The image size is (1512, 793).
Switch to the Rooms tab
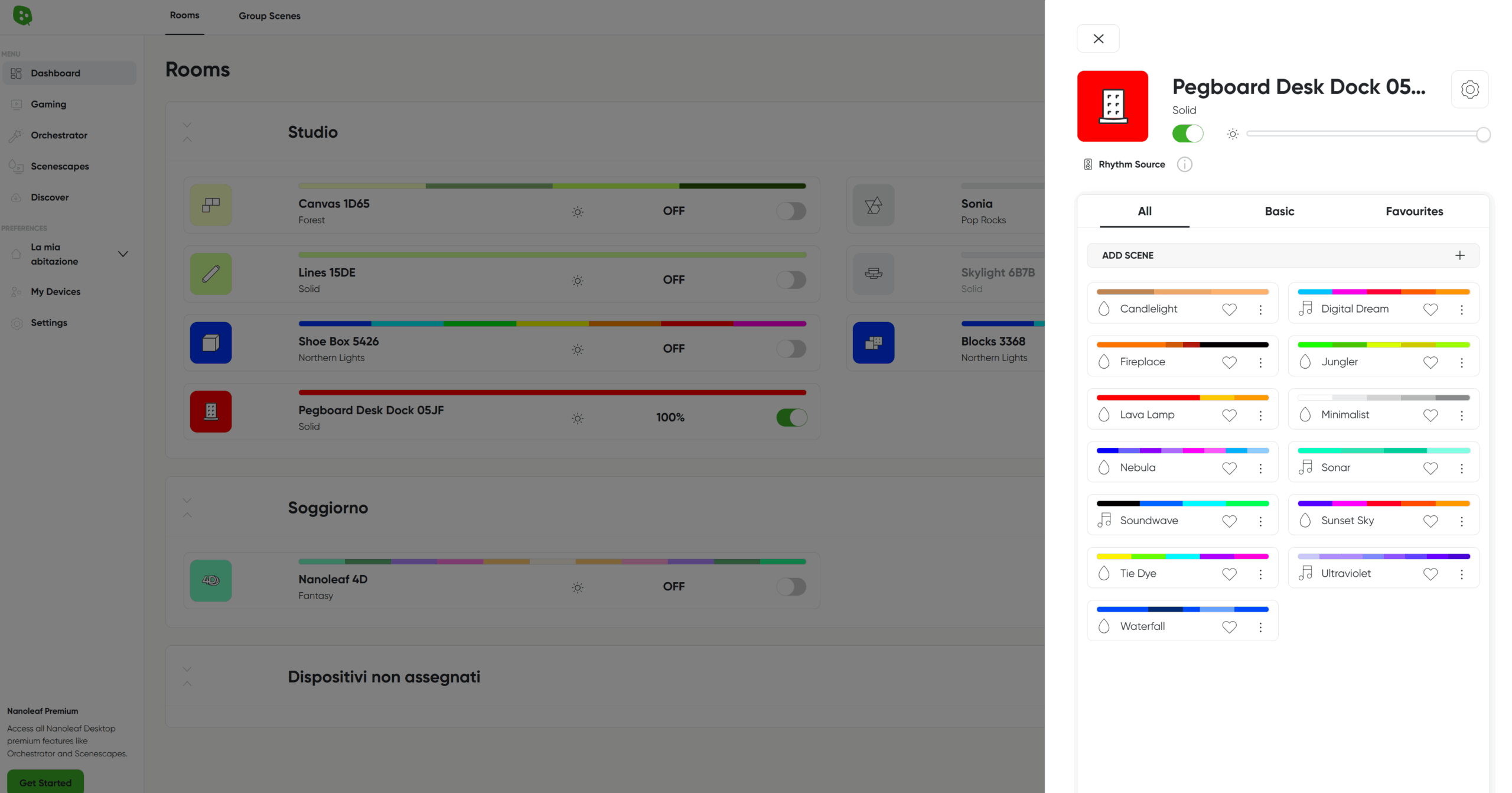[x=184, y=15]
